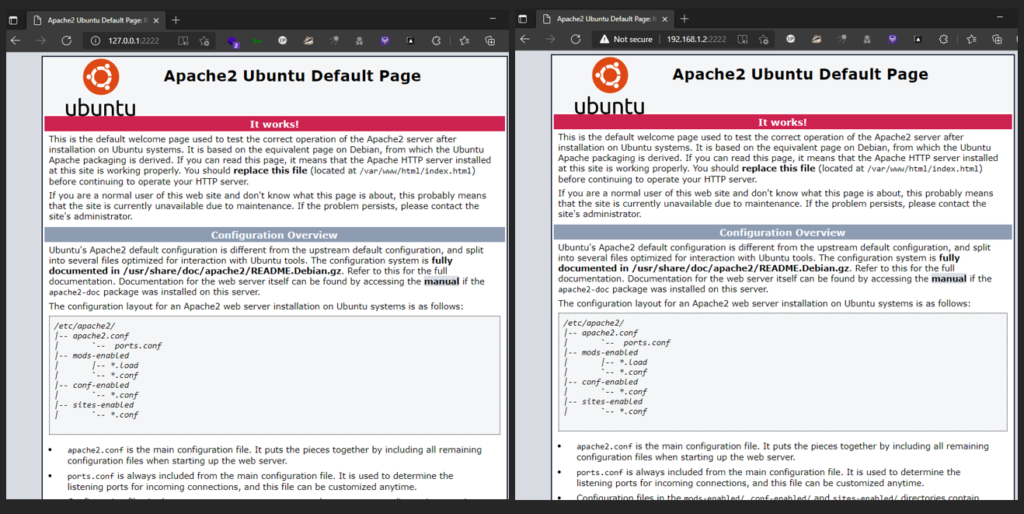Open the purple extension with badge 2

pos(232,41)
